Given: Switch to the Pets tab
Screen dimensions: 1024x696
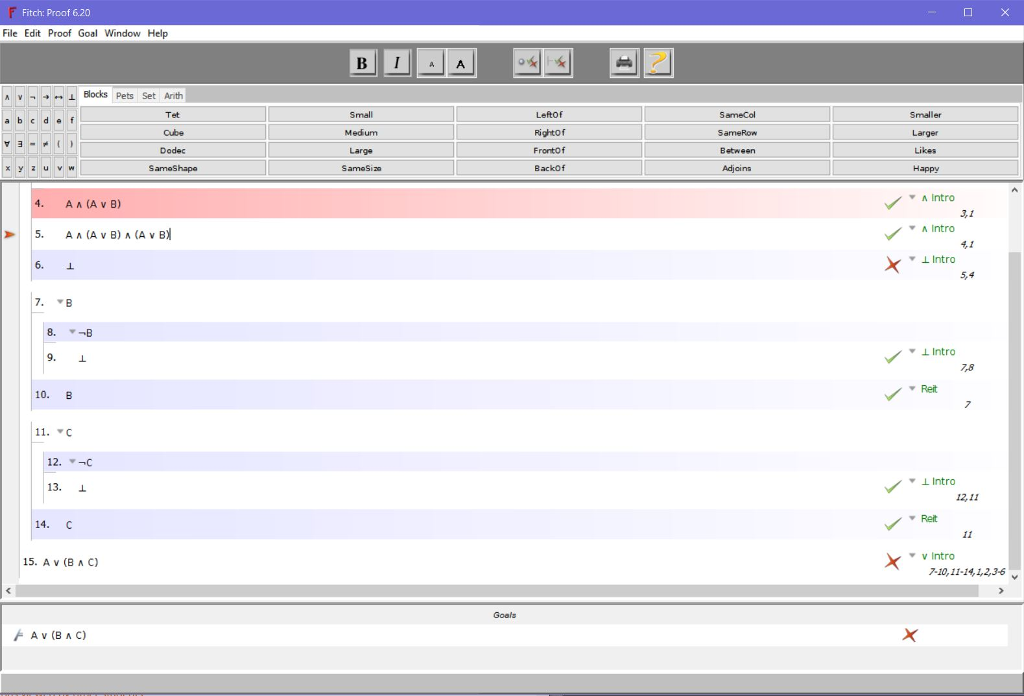Looking at the screenshot, I should pyautogui.click(x=124, y=95).
